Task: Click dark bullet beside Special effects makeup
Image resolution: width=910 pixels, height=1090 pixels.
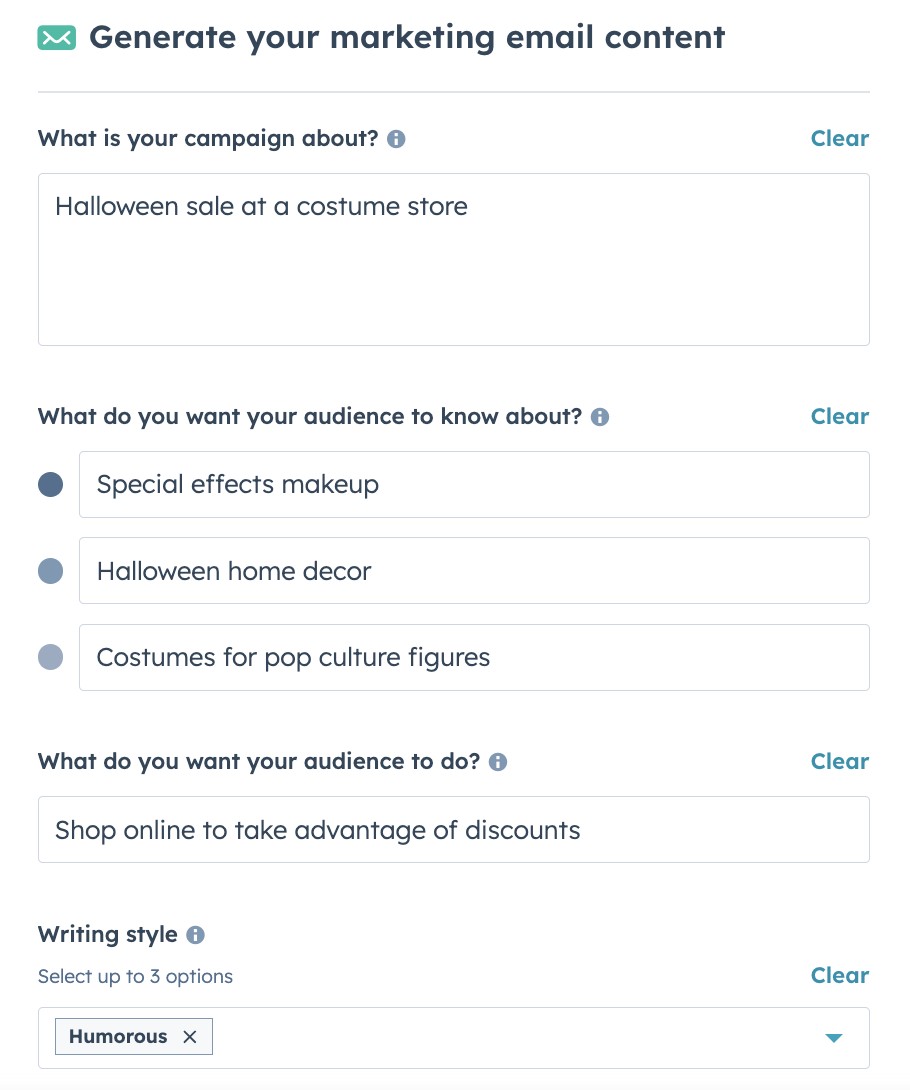Action: [x=50, y=485]
